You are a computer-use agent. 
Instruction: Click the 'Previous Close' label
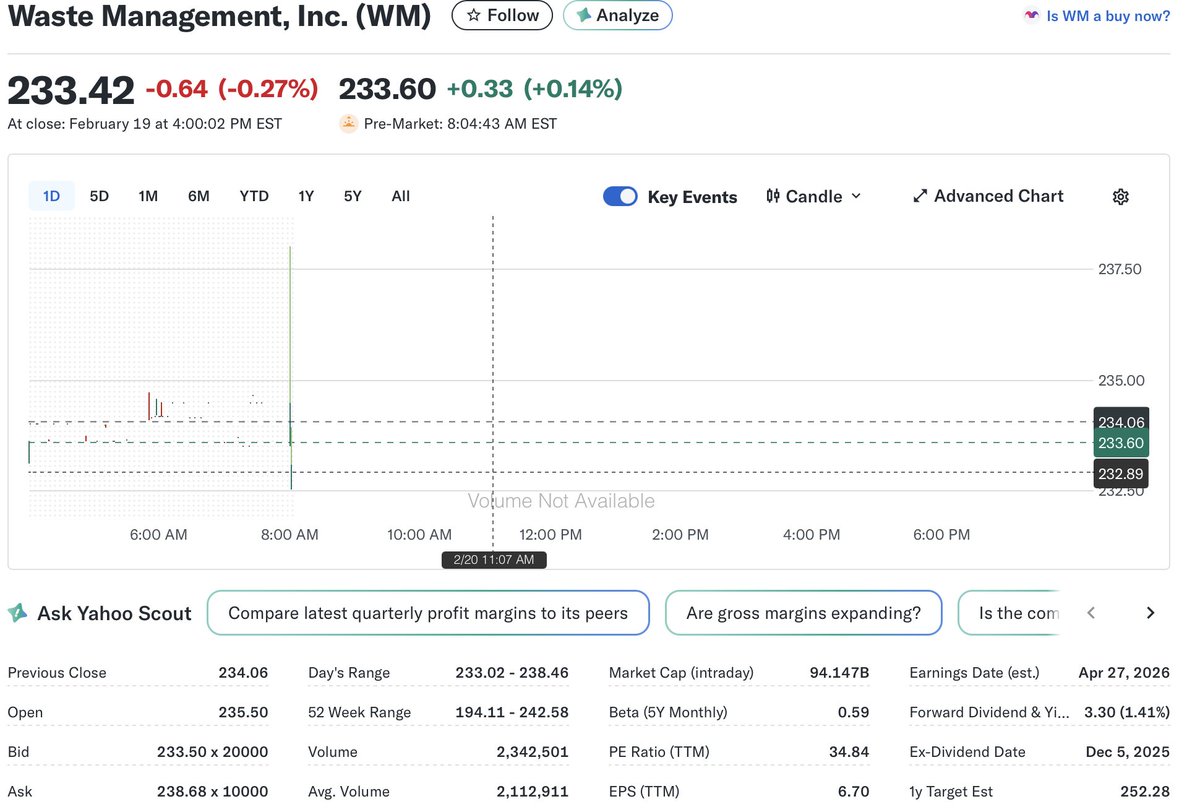click(x=57, y=673)
